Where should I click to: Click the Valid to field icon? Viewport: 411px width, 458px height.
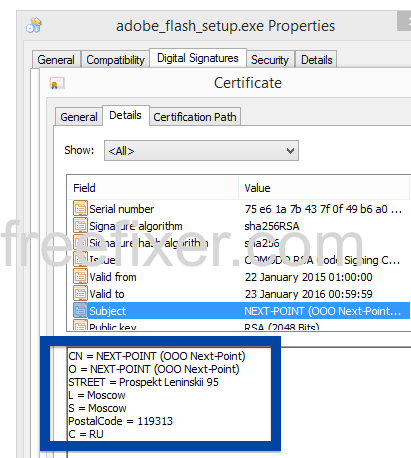pyautogui.click(x=80, y=294)
